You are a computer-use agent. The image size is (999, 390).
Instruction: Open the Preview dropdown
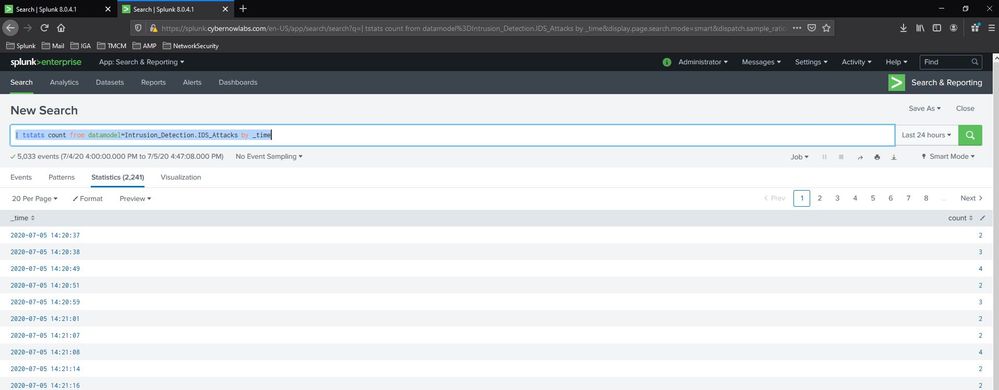pos(135,199)
